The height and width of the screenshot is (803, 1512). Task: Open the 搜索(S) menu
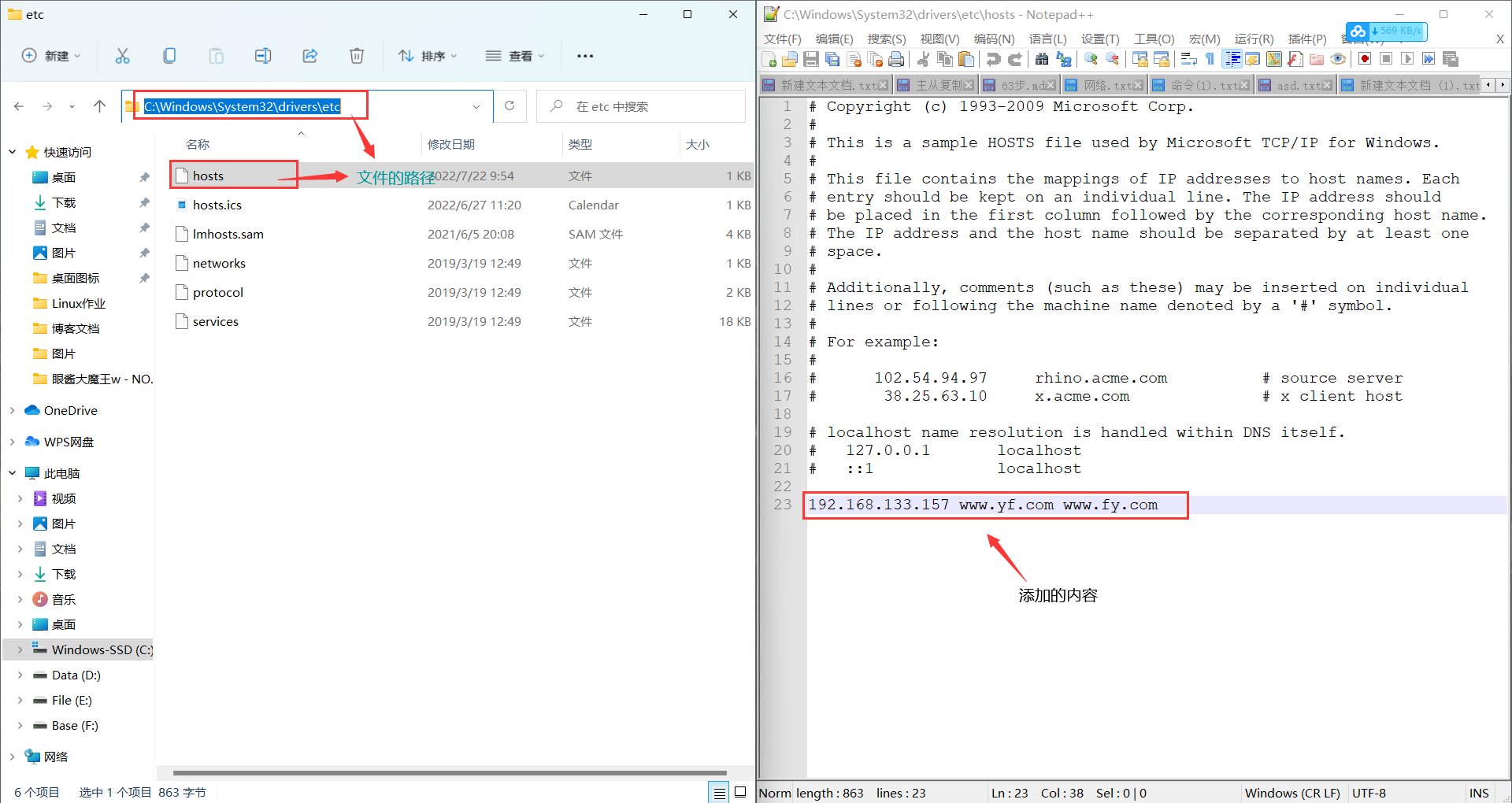tap(887, 39)
